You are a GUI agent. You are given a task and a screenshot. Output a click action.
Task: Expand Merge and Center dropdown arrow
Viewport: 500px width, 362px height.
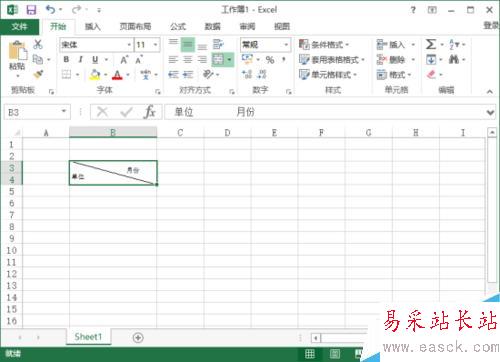pyautogui.click(x=230, y=60)
